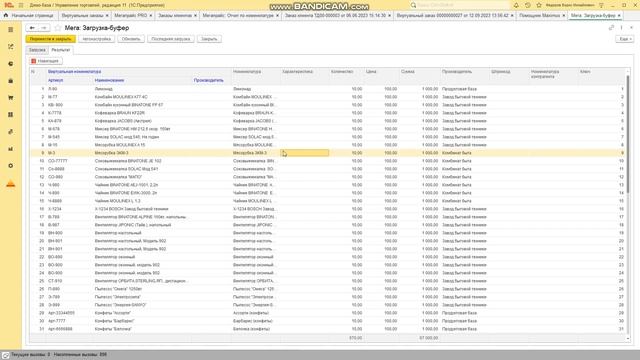Click the status bar calls indicator icon

5,355
